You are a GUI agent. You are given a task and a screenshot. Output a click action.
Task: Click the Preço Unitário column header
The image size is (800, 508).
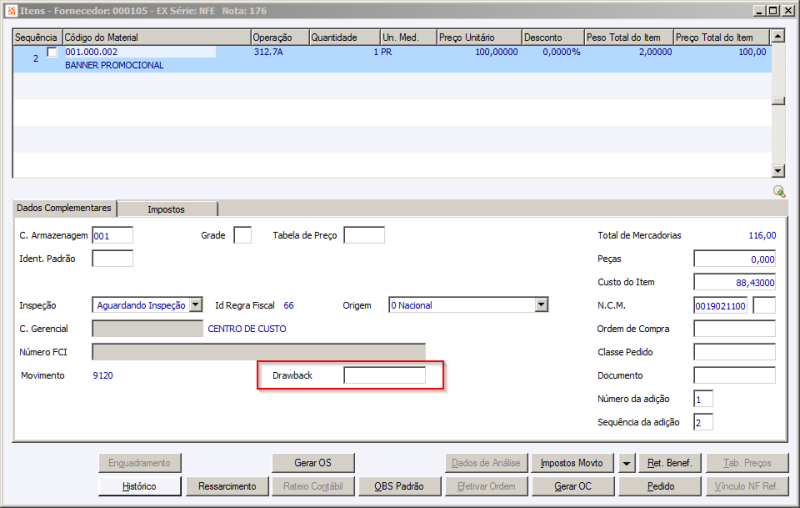[479, 37]
